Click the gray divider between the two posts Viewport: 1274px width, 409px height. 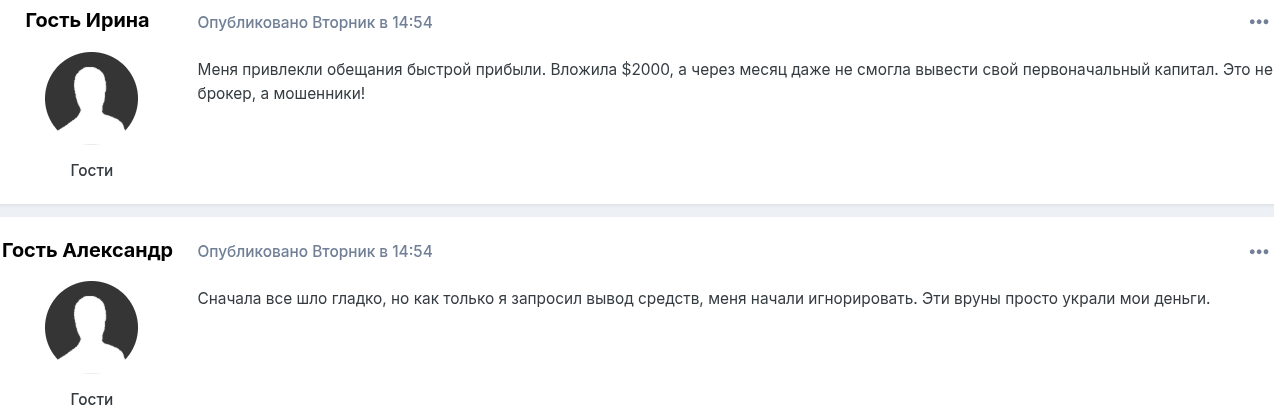tap(637, 209)
